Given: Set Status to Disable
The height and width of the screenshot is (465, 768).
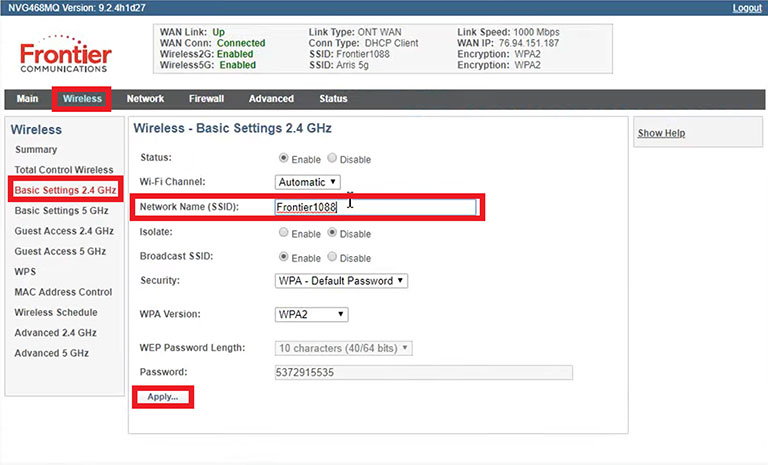Looking at the screenshot, I should click(332, 158).
